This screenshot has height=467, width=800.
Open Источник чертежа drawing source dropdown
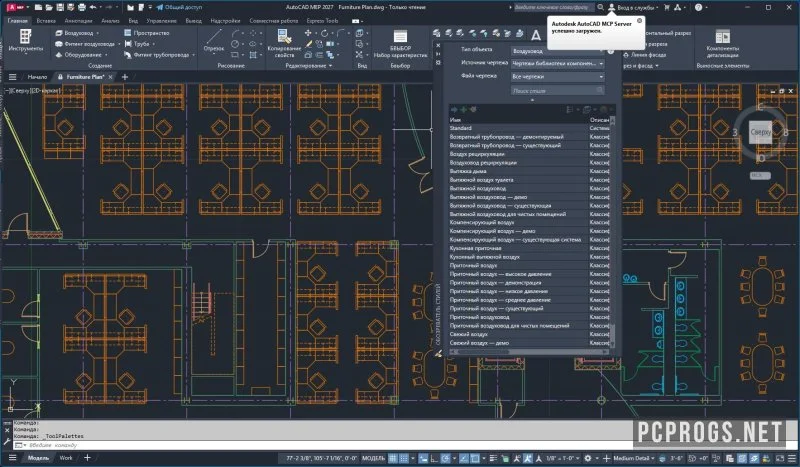557,63
